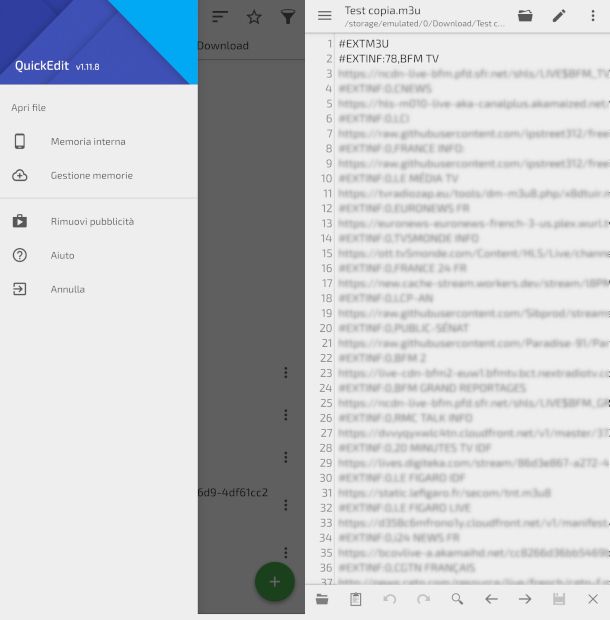This screenshot has width=610, height=620.
Task: Click line 2 text #EXTINF:78,BFM TV
Action: pos(389,59)
